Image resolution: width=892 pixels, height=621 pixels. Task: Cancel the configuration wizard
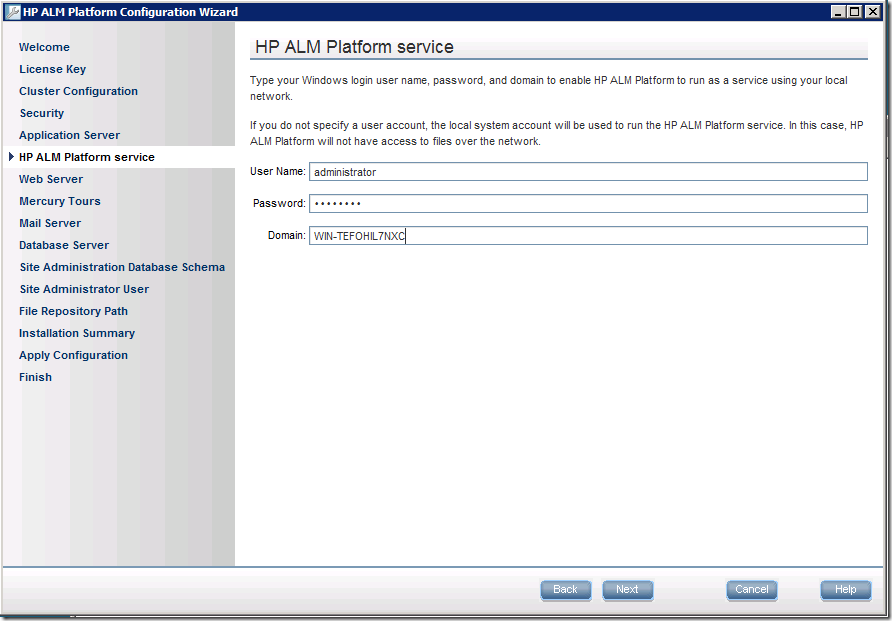click(751, 590)
